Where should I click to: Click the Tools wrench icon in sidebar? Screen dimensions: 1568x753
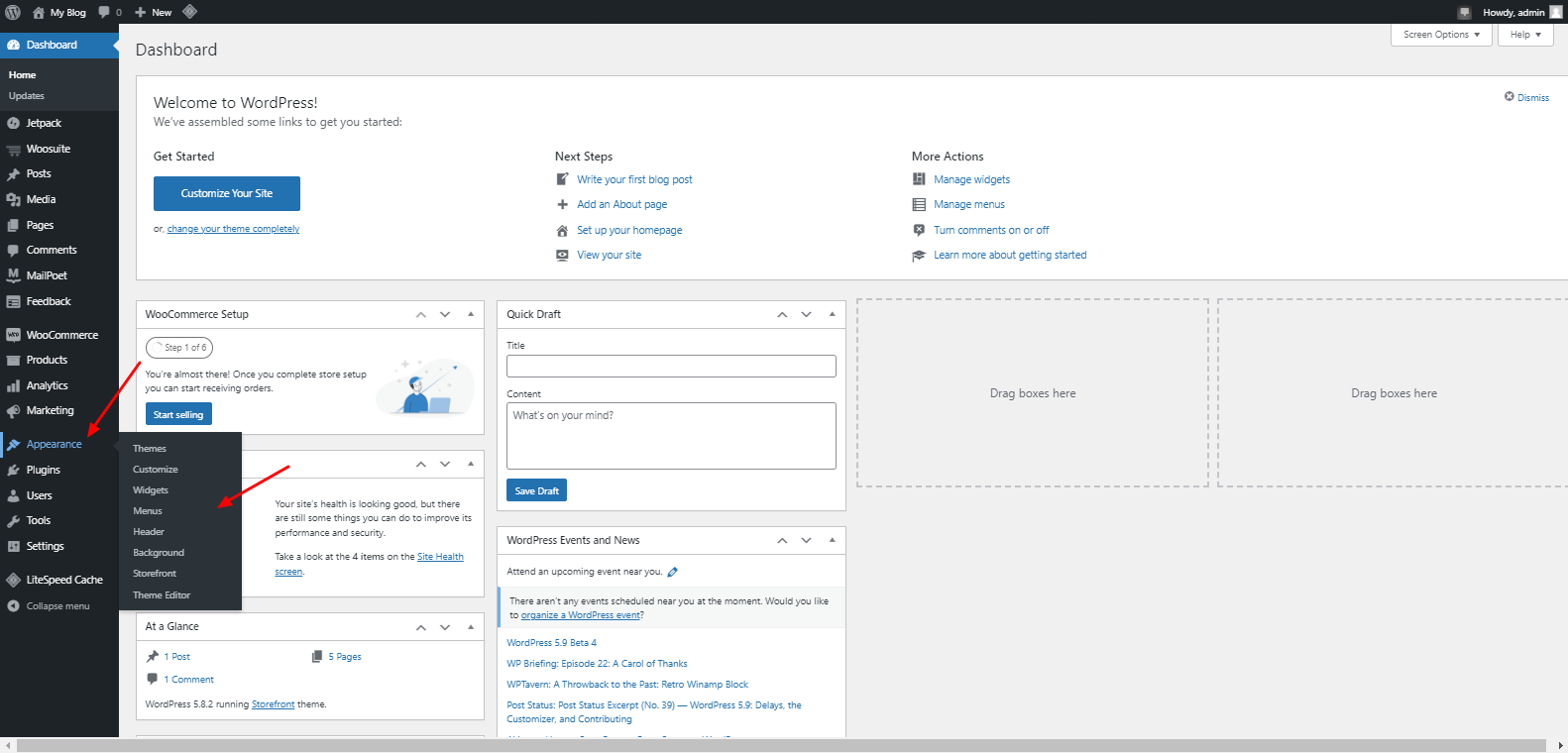[x=13, y=521]
